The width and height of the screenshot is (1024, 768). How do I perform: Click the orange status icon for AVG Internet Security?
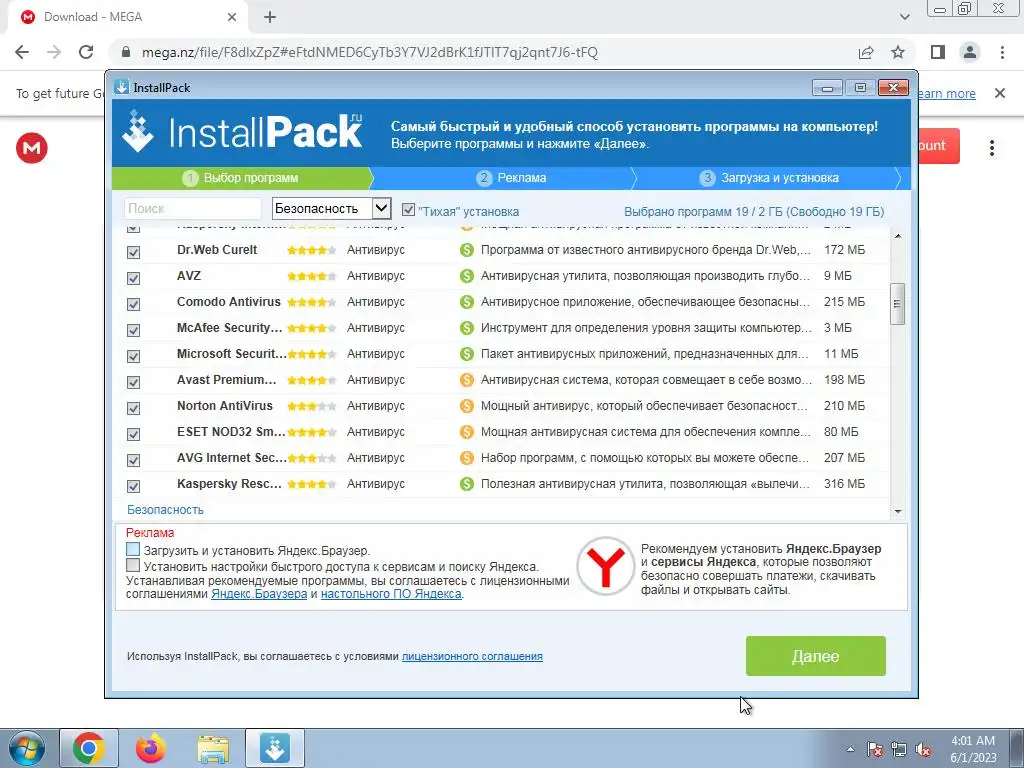[x=466, y=458]
